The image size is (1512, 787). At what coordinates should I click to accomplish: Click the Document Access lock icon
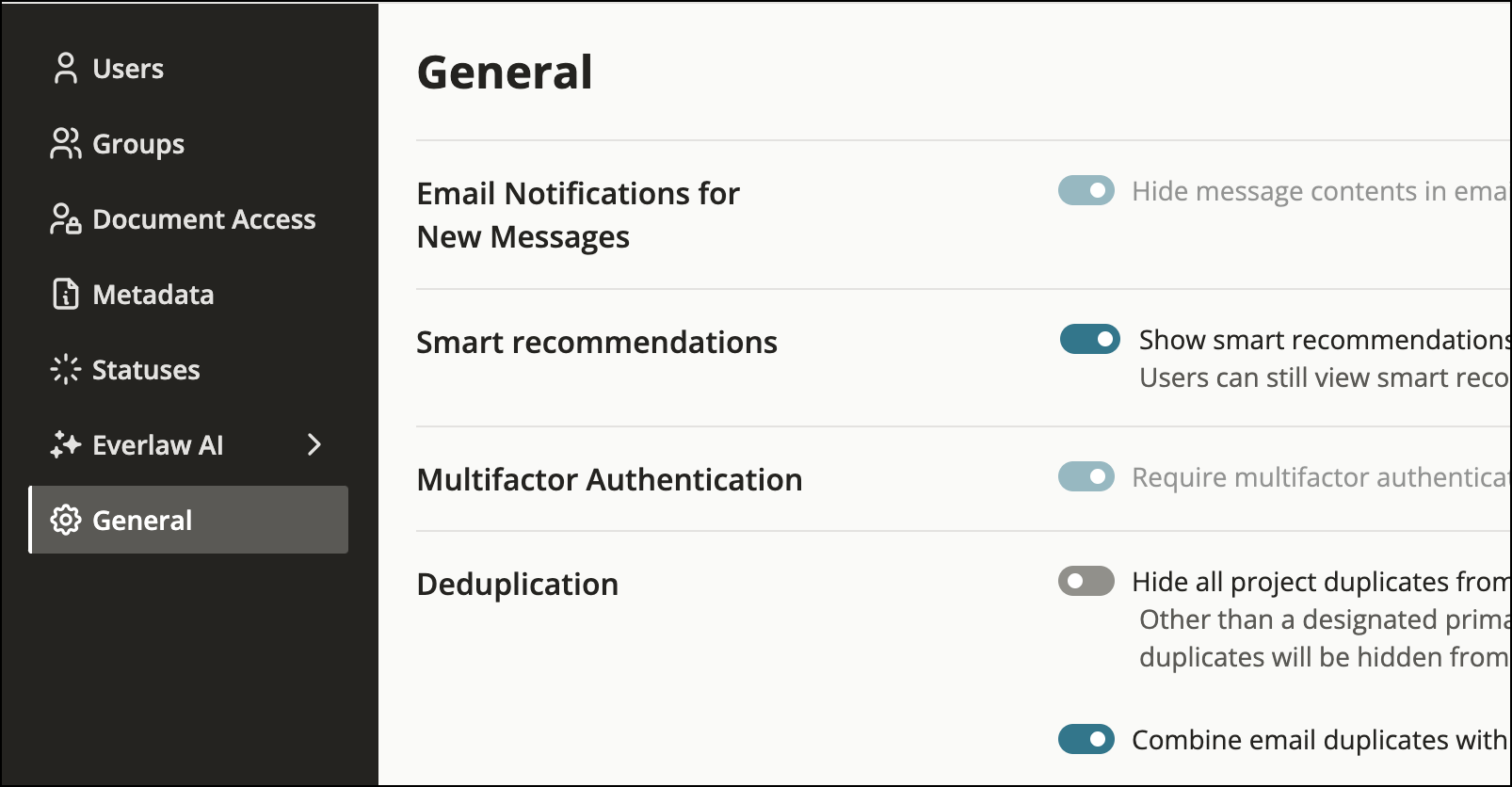pyautogui.click(x=65, y=219)
